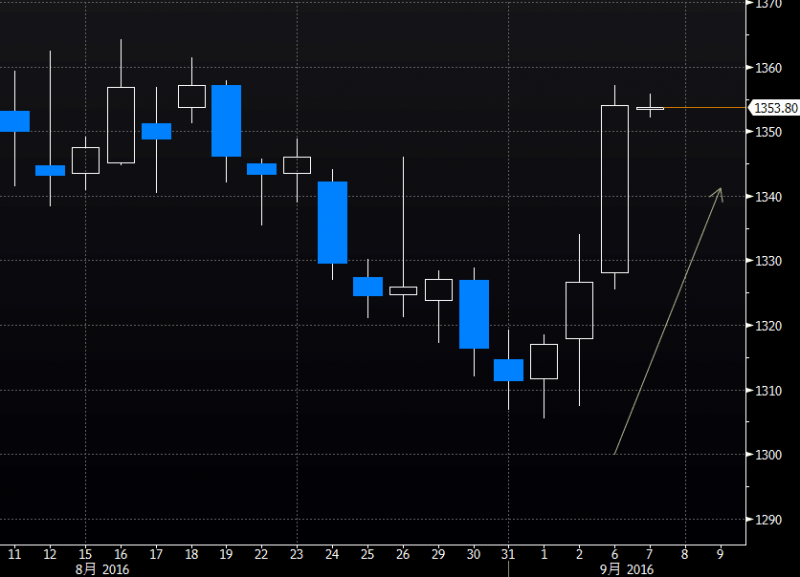Image resolution: width=800 pixels, height=577 pixels.
Task: Click the 1340 price axis label
Action: tap(768, 196)
